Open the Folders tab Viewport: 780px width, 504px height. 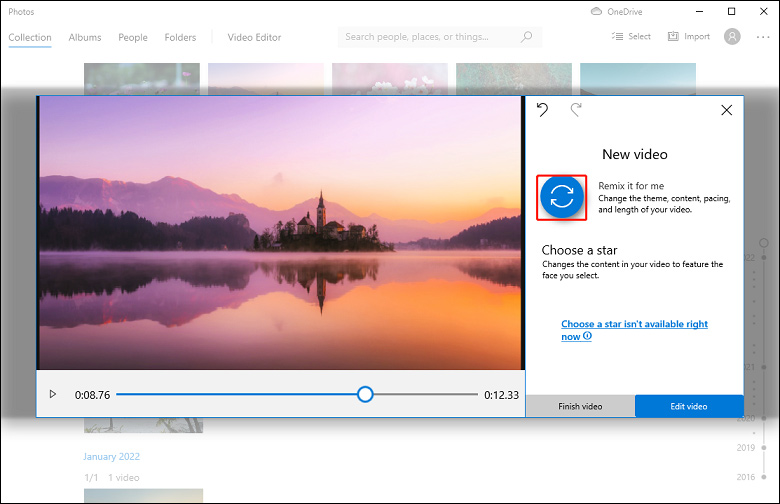coord(181,37)
